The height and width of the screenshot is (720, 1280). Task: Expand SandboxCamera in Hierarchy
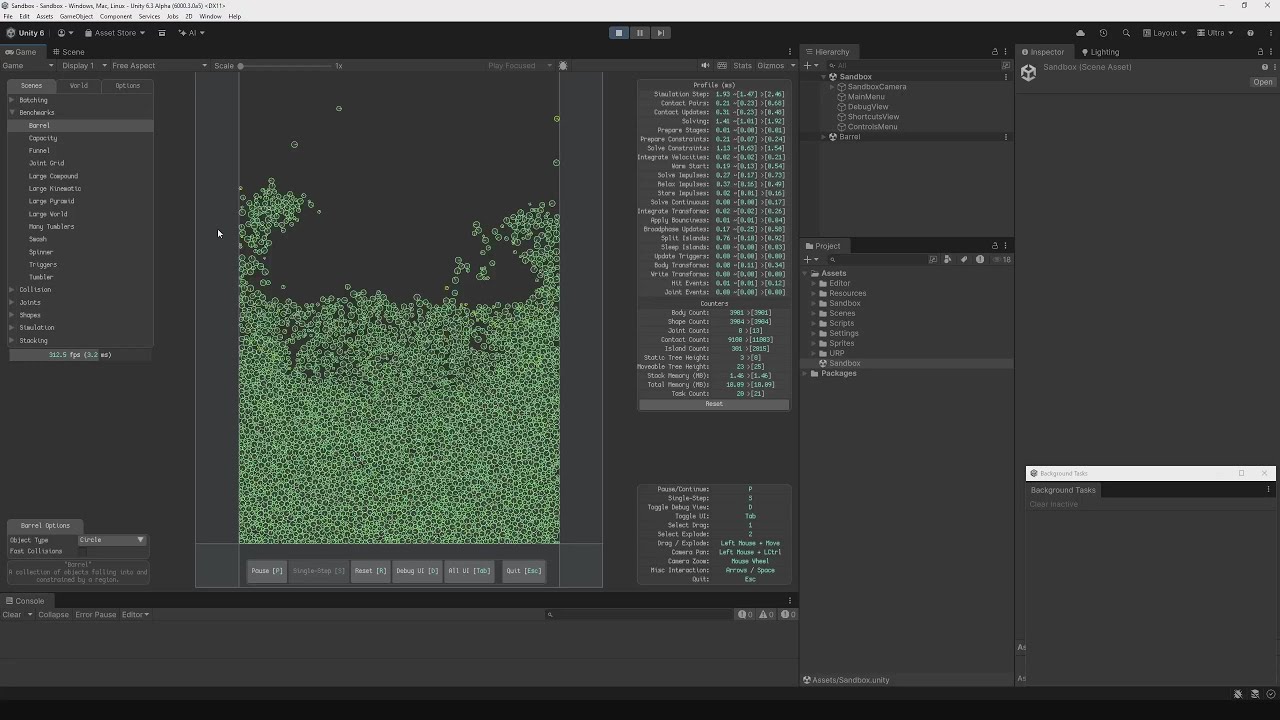pos(832,87)
